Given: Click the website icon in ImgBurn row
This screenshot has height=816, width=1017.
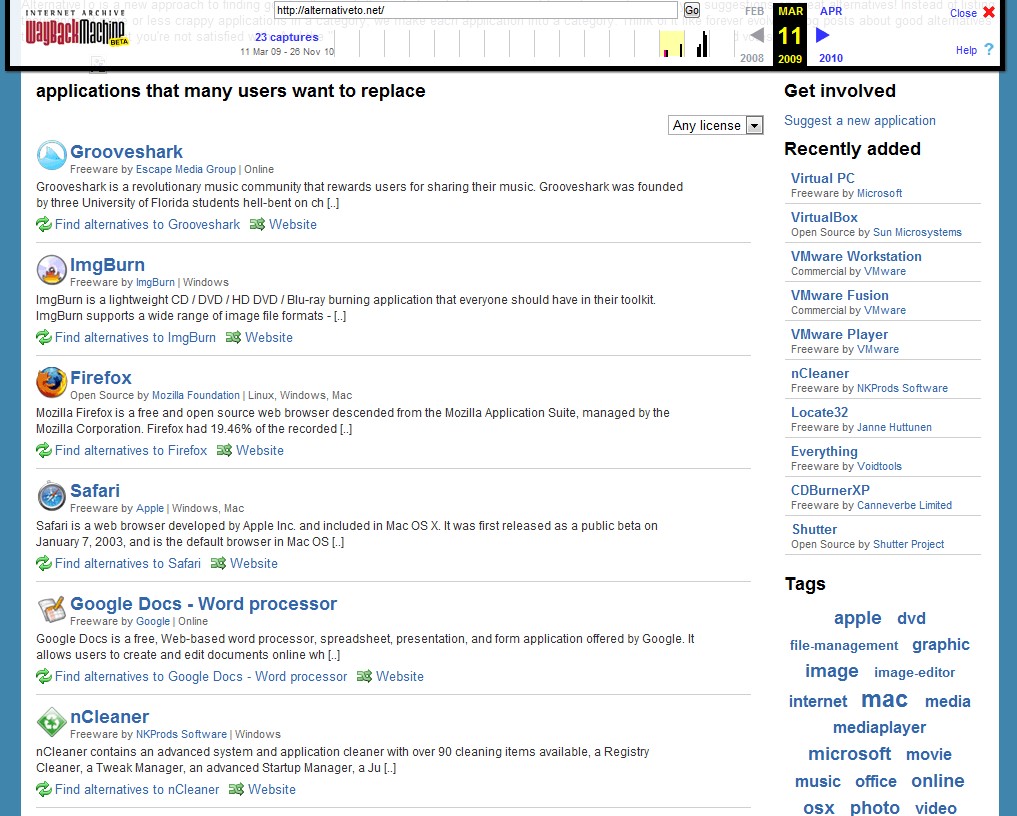Looking at the screenshot, I should tap(233, 337).
